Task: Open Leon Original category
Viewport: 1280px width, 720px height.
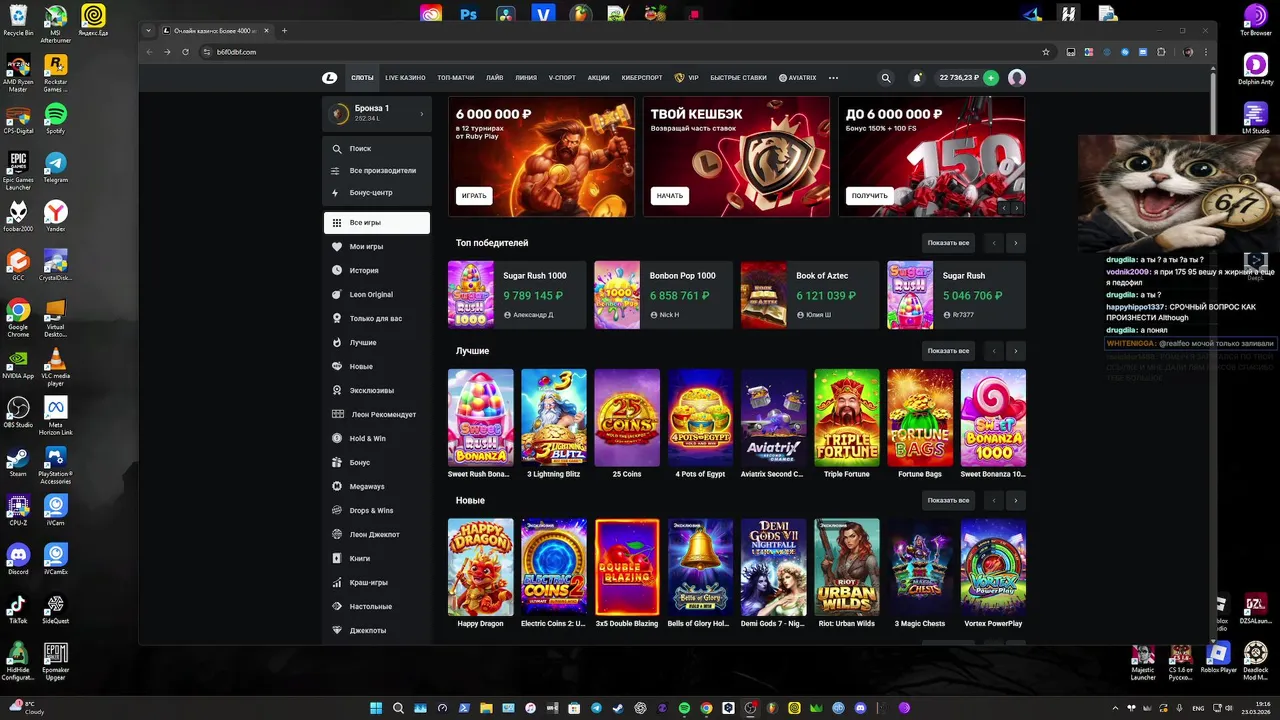Action: coord(377,294)
